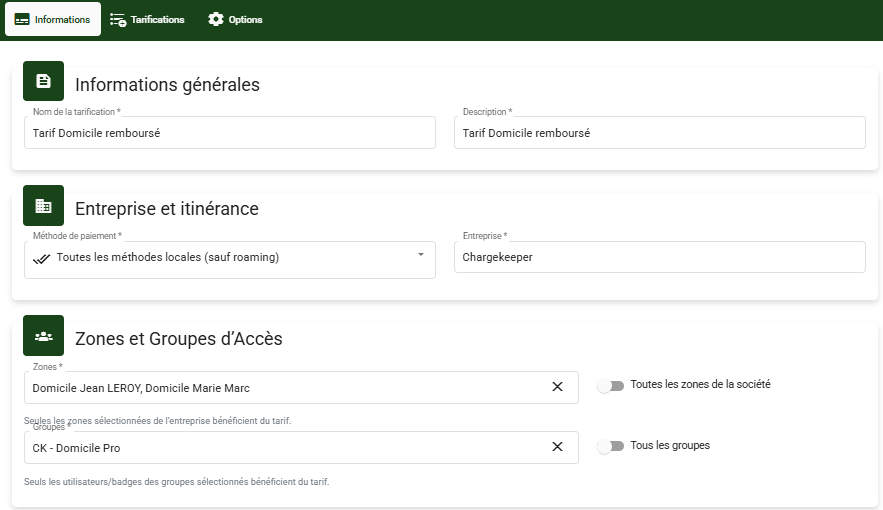Image resolution: width=883 pixels, height=510 pixels.
Task: Clear the Groupes field with X icon
Action: [557, 447]
